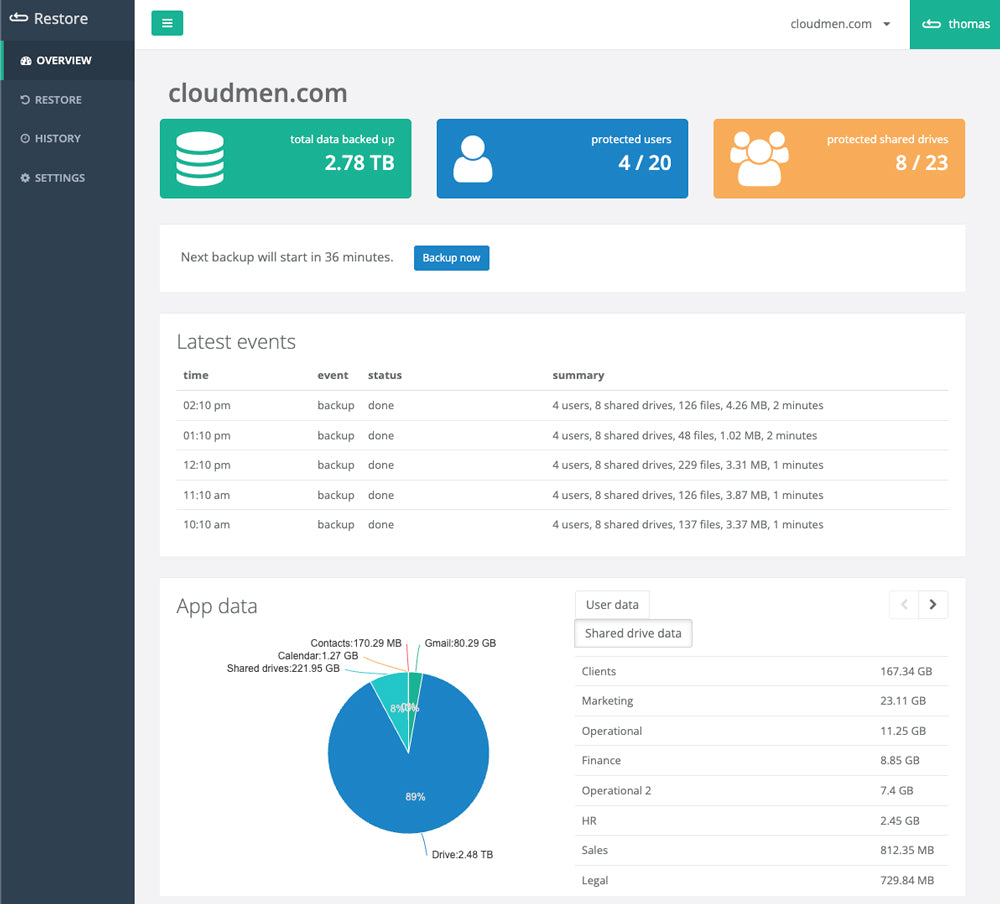Screen dimensions: 1000x904
Task: Click the group users icon on orange card
Action: tap(759, 158)
